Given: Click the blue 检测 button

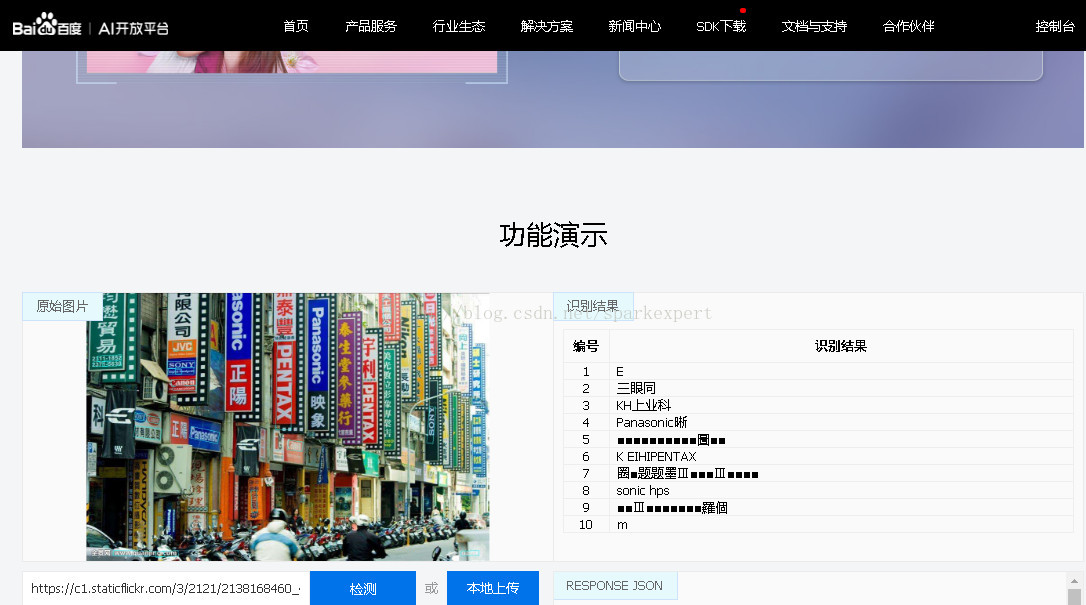Looking at the screenshot, I should click(x=363, y=588).
